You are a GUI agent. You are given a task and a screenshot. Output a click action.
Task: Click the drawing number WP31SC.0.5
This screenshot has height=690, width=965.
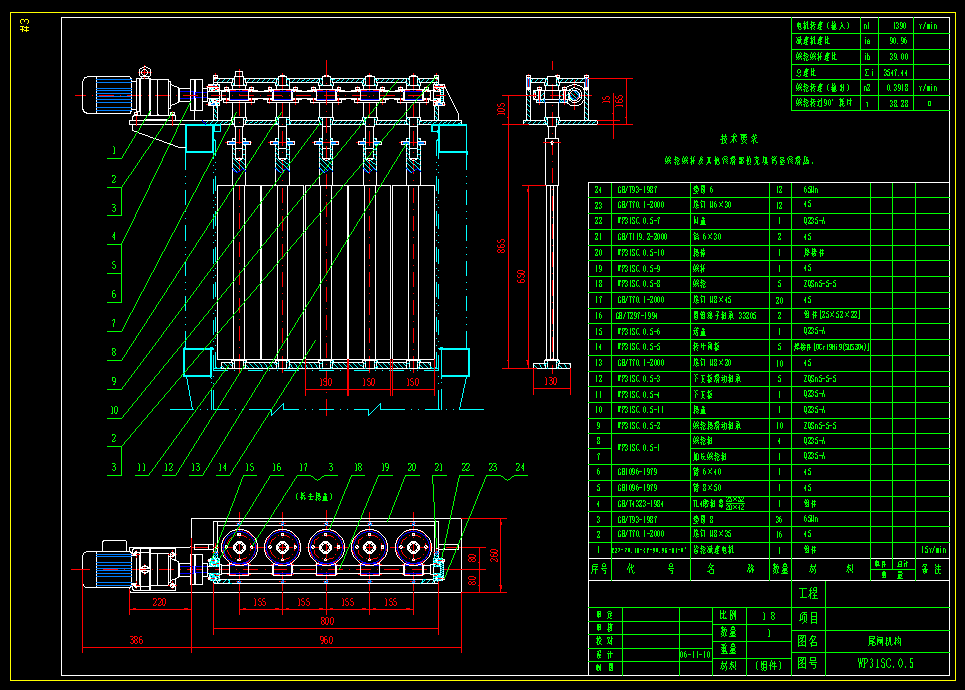click(886, 664)
